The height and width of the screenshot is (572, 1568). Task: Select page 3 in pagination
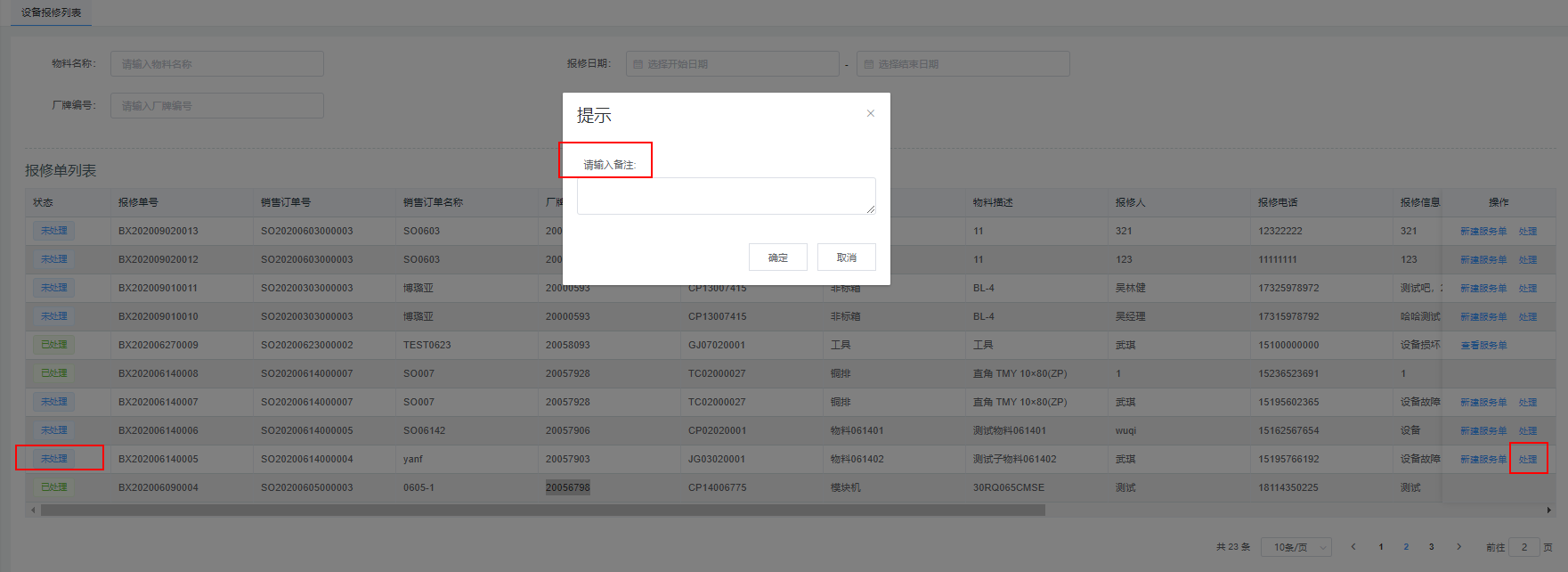point(1431,547)
